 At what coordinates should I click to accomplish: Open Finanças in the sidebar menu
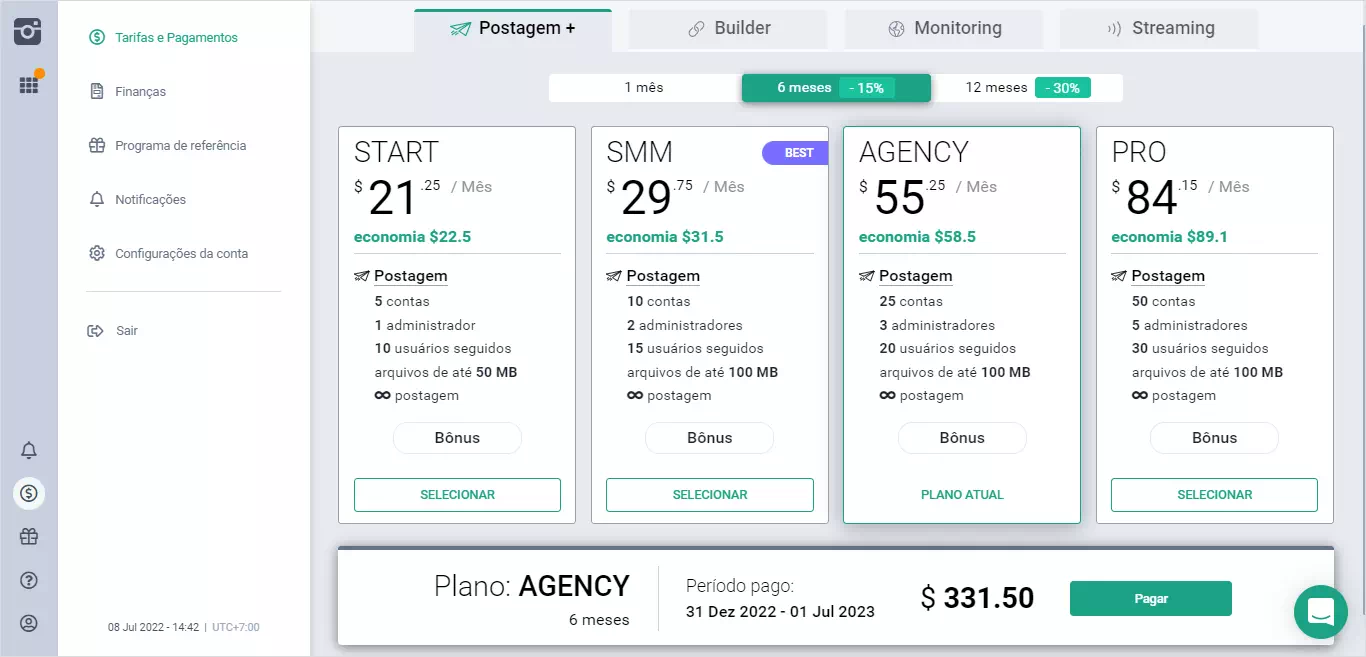pos(140,92)
